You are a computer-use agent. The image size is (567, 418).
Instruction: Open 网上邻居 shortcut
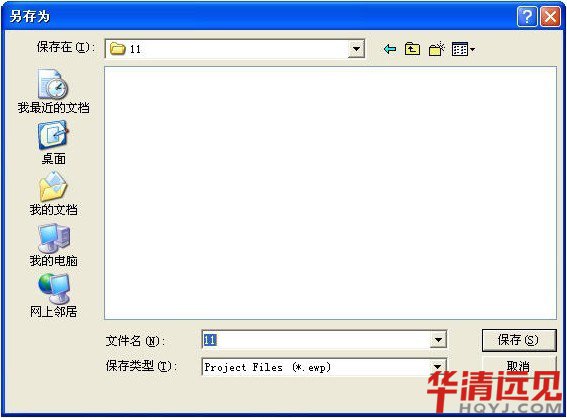tap(53, 296)
